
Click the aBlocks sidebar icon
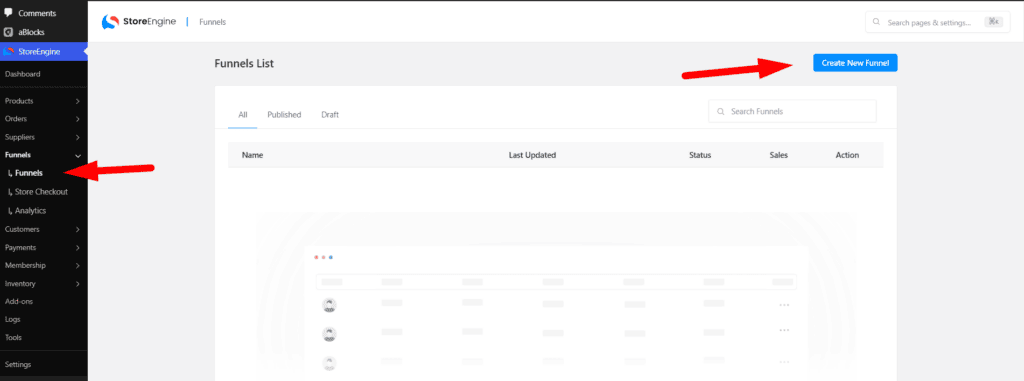tap(8, 31)
